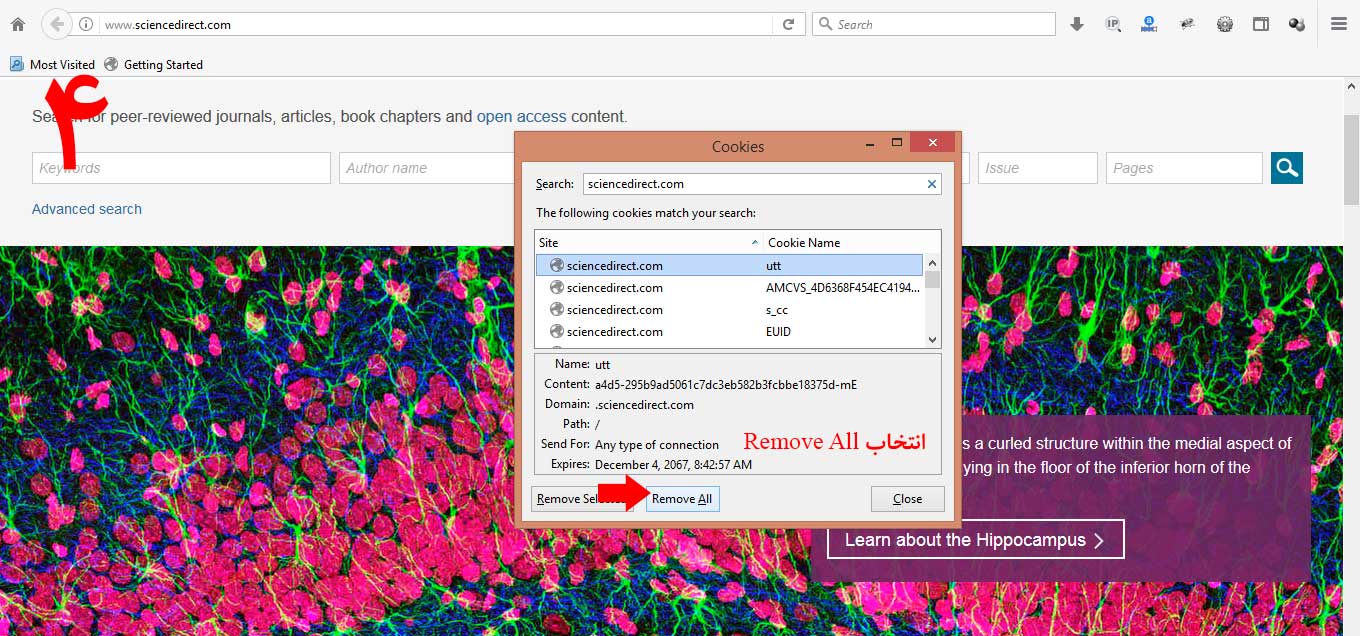Click Remove Selected button
This screenshot has width=1360, height=636.
(581, 499)
